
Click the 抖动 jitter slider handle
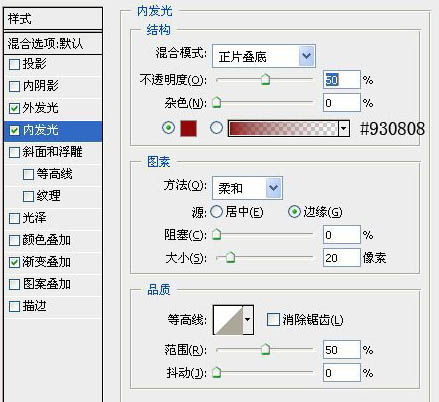(217, 372)
